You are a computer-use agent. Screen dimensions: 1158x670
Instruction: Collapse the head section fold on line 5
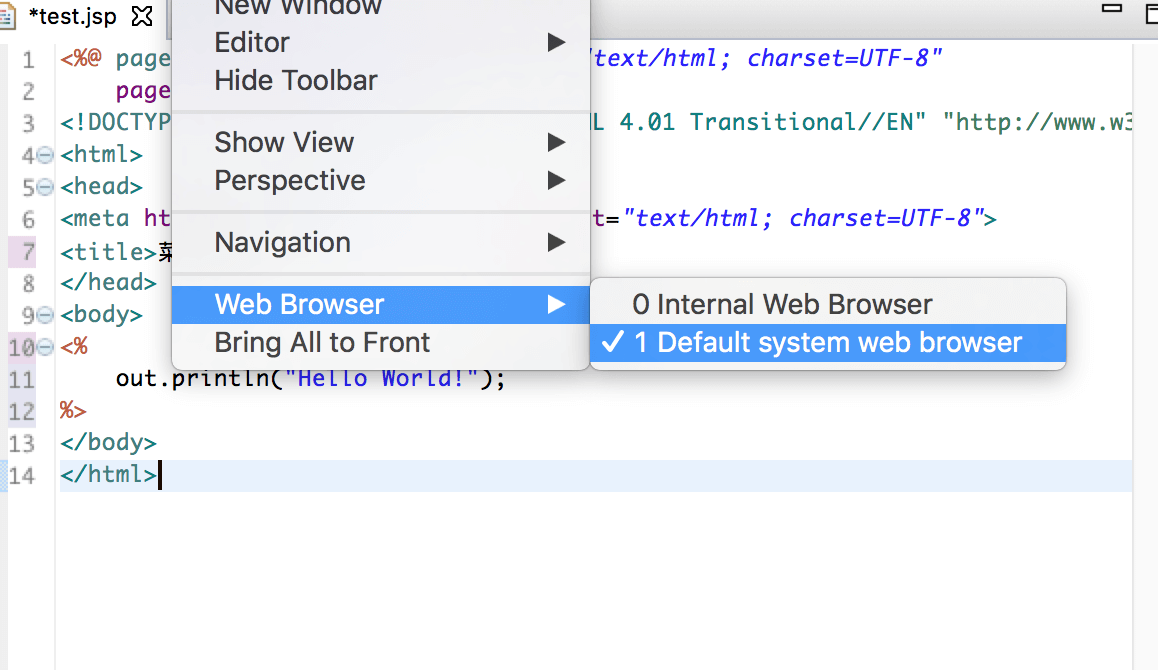45,187
